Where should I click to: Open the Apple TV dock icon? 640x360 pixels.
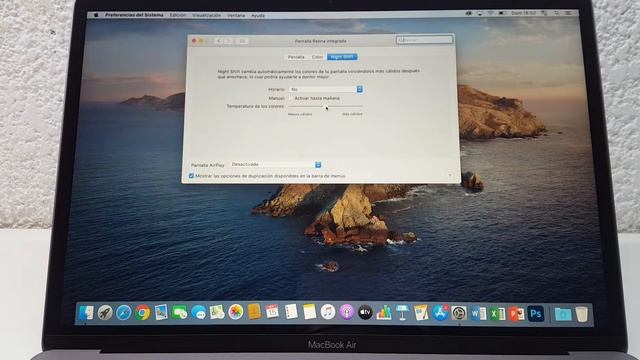(365, 313)
